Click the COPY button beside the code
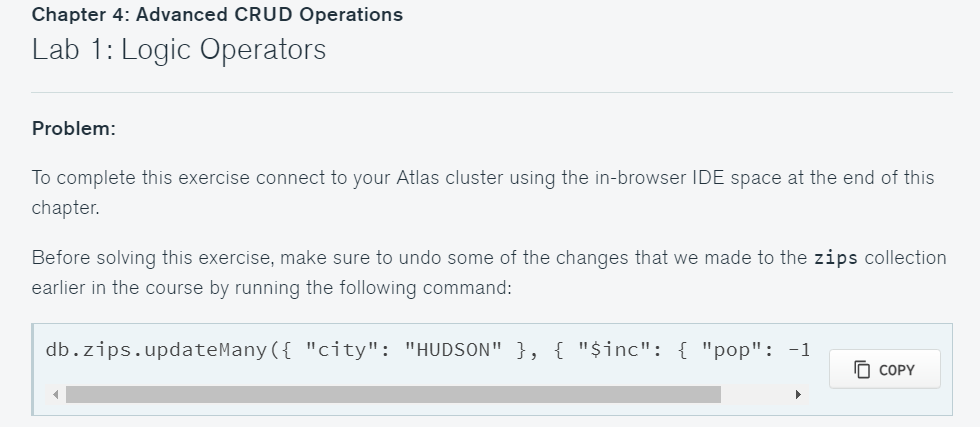Screen dimensions: 980x427 (884, 369)
